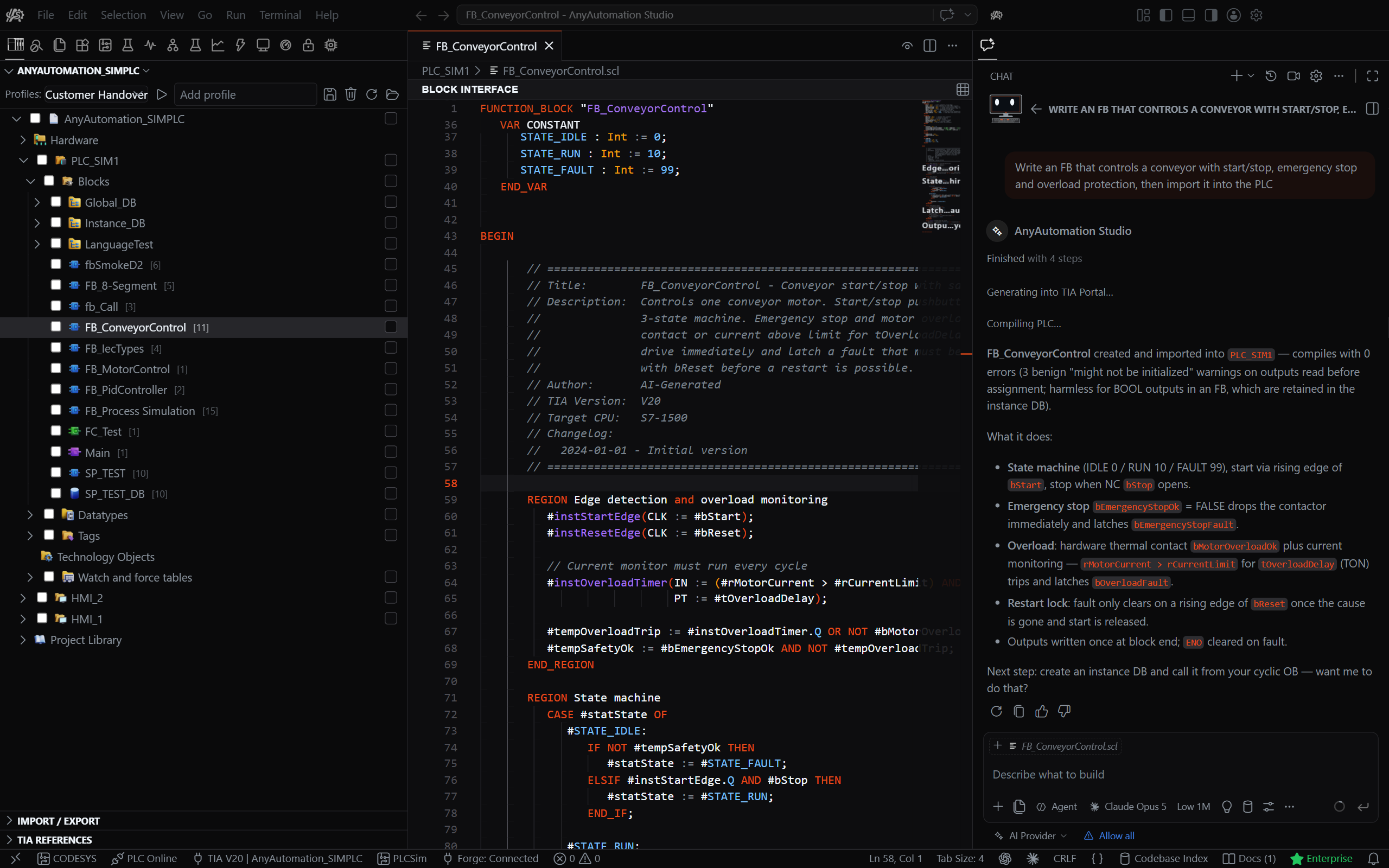The image size is (1389, 868).
Task: Give the response a thumbs down
Action: 1064,711
